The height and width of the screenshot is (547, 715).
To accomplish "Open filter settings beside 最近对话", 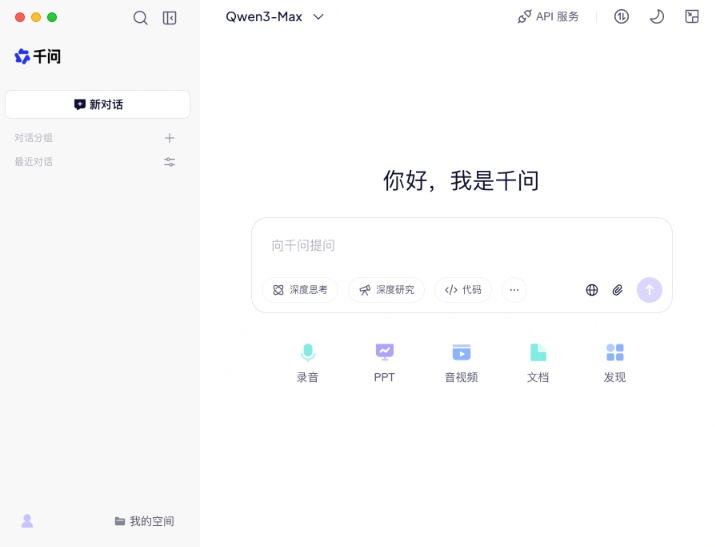I will point(170,162).
